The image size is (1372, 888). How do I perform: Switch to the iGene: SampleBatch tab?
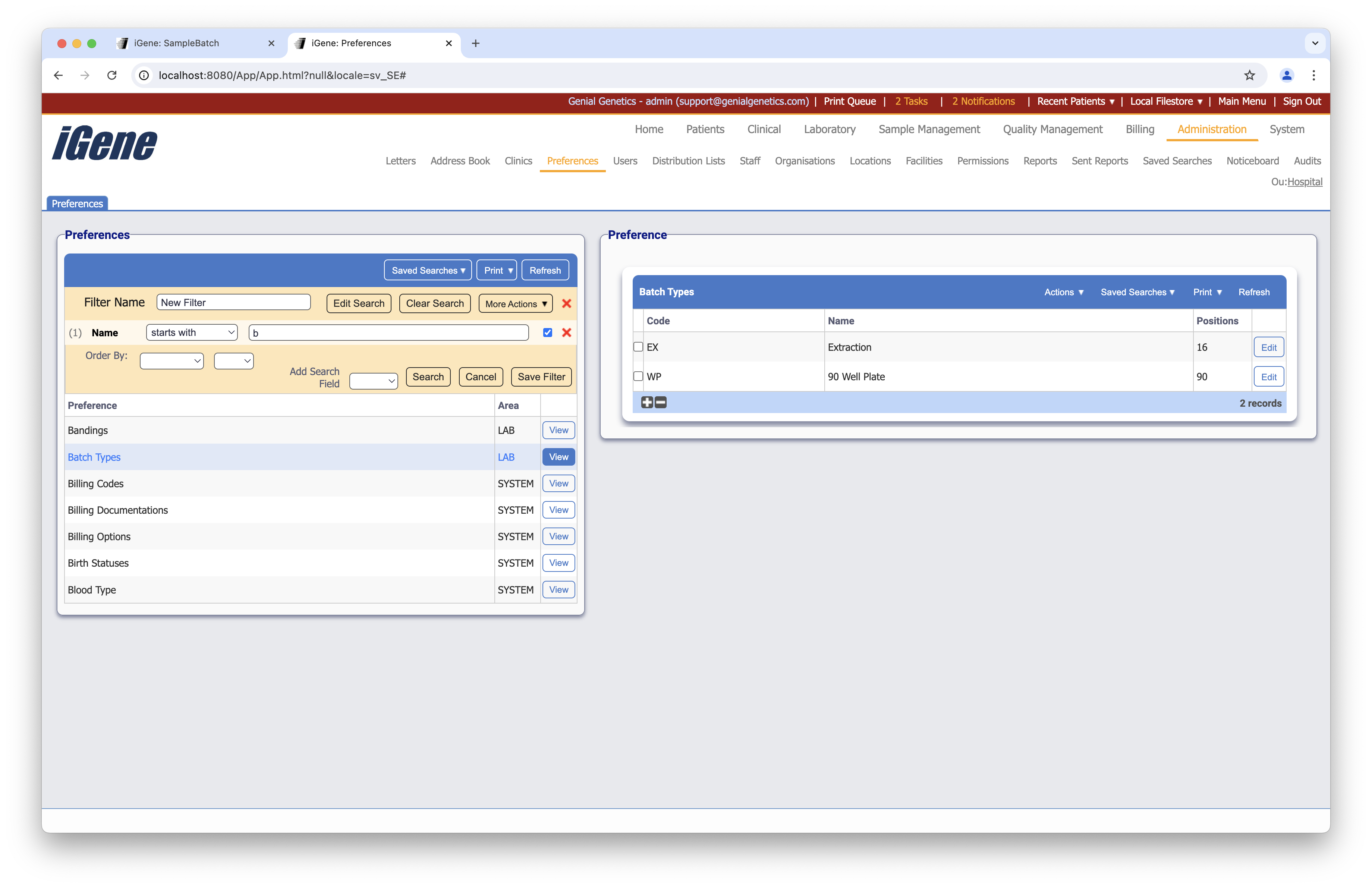pos(176,43)
